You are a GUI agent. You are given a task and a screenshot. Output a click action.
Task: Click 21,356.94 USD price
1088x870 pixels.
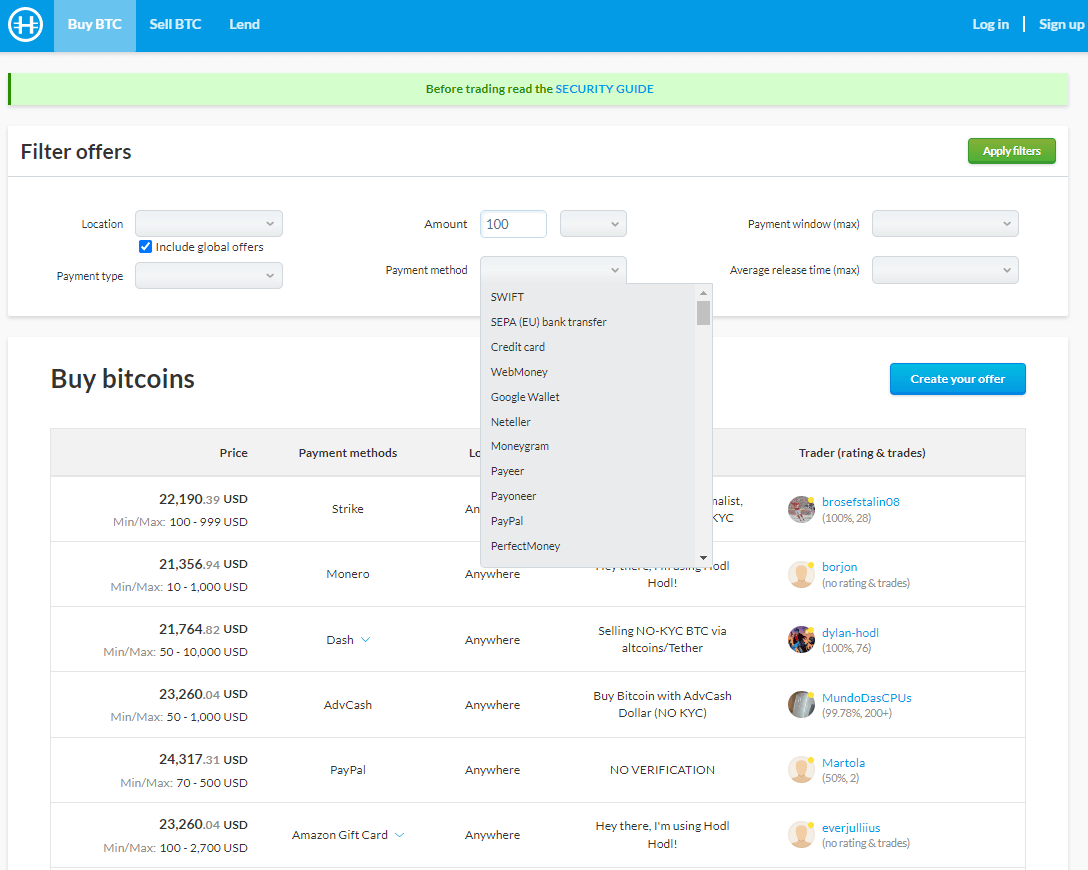(x=203, y=564)
